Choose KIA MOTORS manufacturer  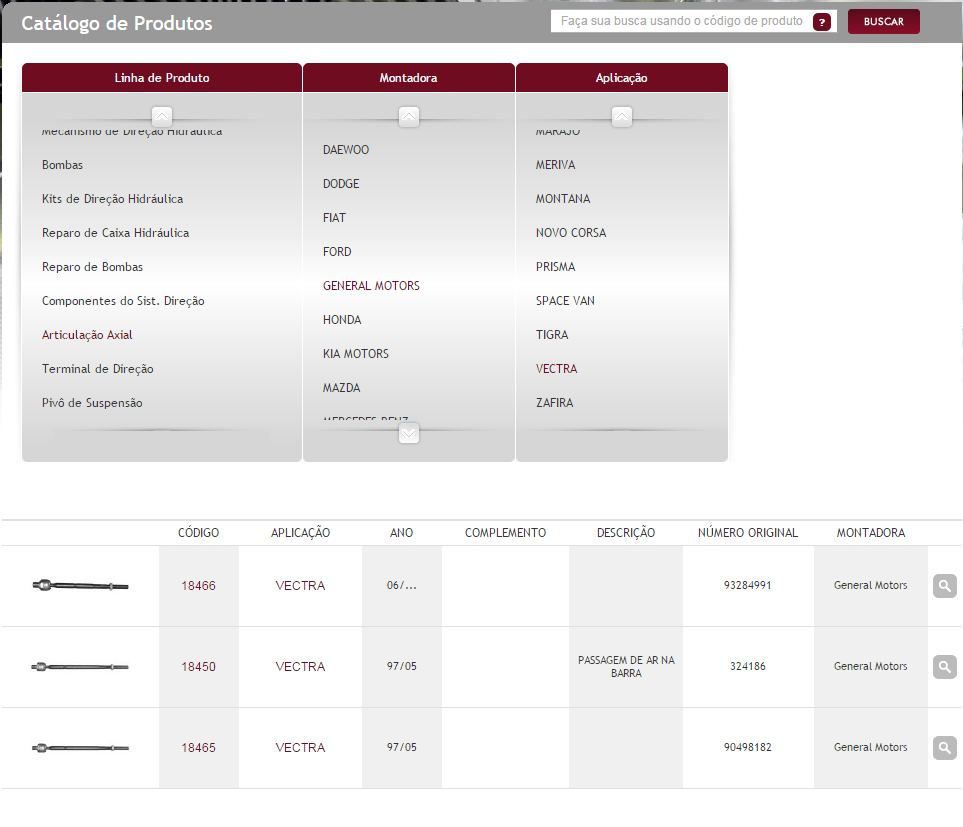click(x=356, y=354)
